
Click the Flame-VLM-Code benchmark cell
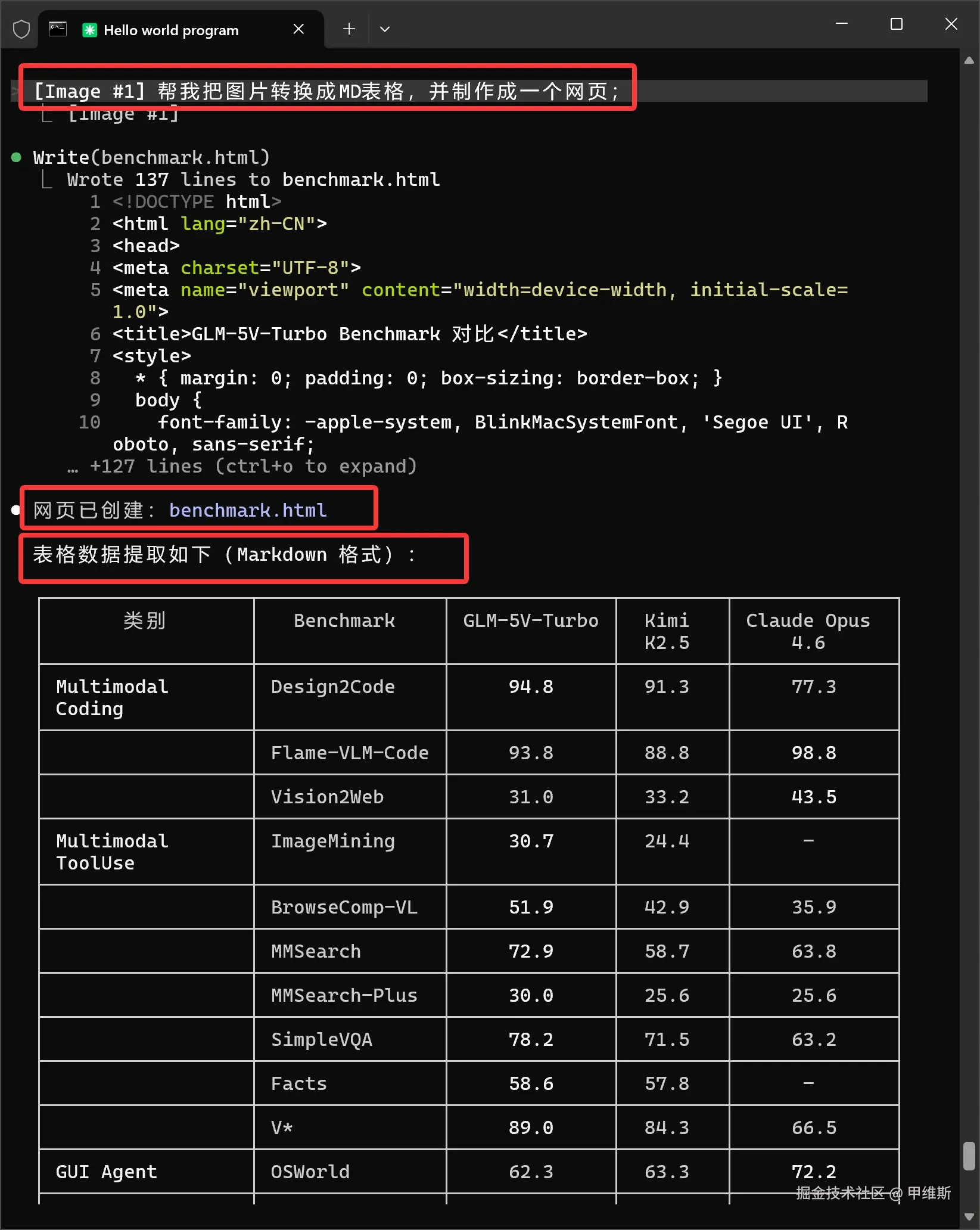pyautogui.click(x=350, y=753)
